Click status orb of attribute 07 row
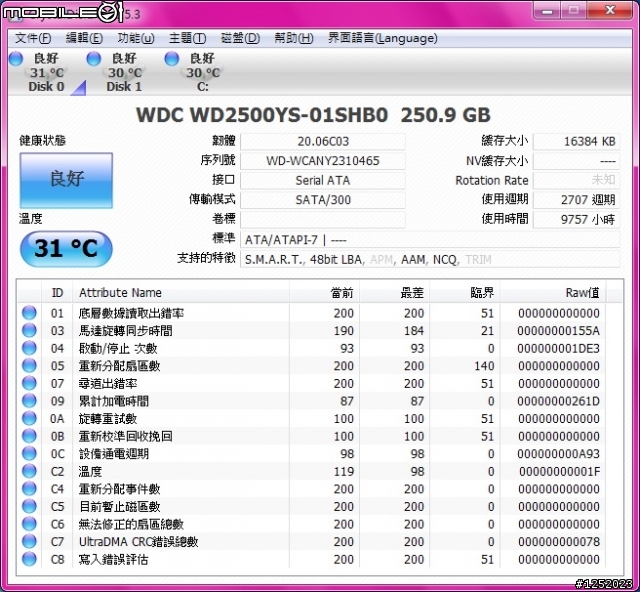Screen dimensions: 640x592 click(29, 383)
